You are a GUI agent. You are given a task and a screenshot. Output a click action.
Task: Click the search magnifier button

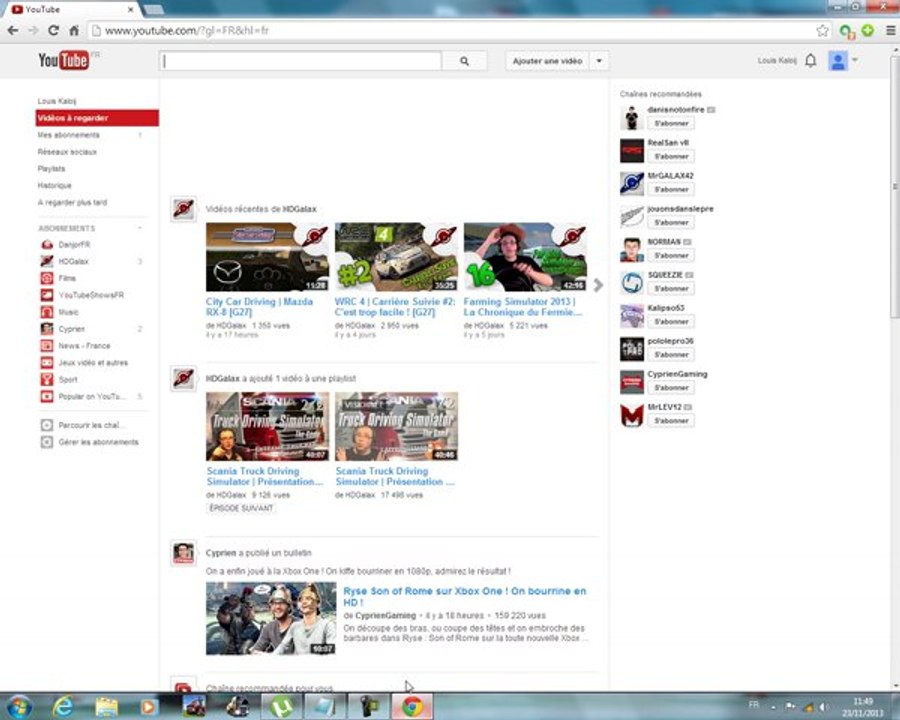464,61
